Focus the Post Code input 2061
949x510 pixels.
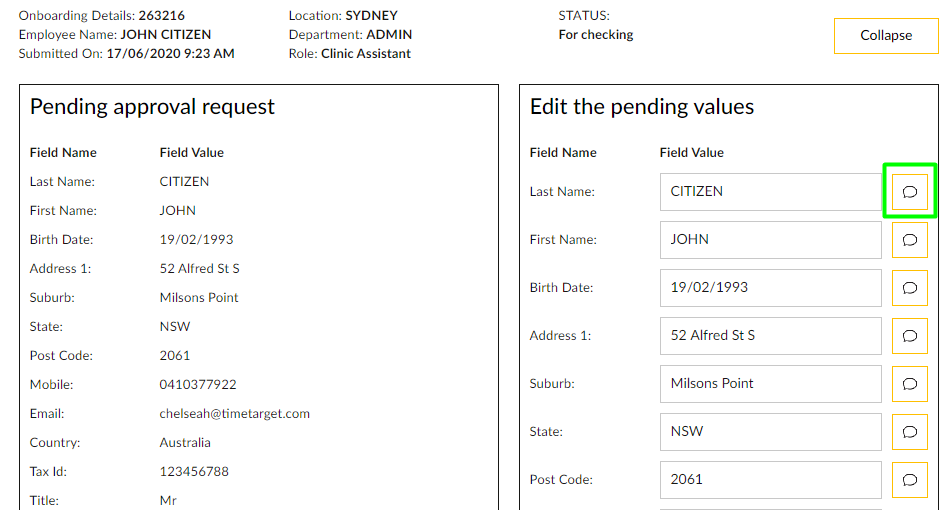point(770,480)
